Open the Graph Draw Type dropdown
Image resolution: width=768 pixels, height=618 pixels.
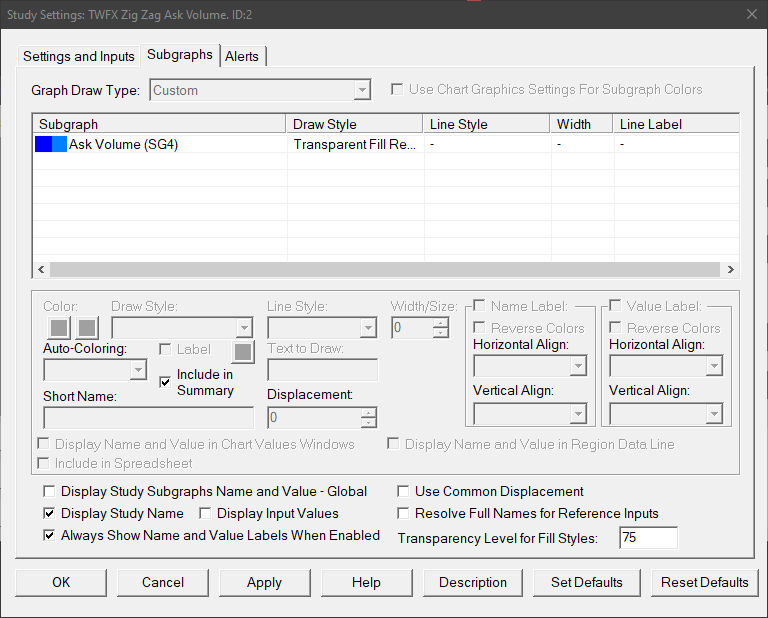pyautogui.click(x=261, y=90)
